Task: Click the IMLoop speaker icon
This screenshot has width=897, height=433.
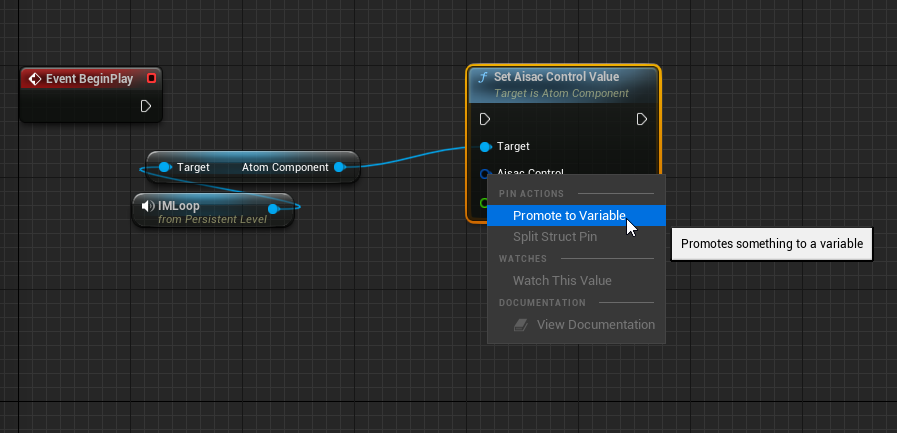Action: pyautogui.click(x=148, y=206)
